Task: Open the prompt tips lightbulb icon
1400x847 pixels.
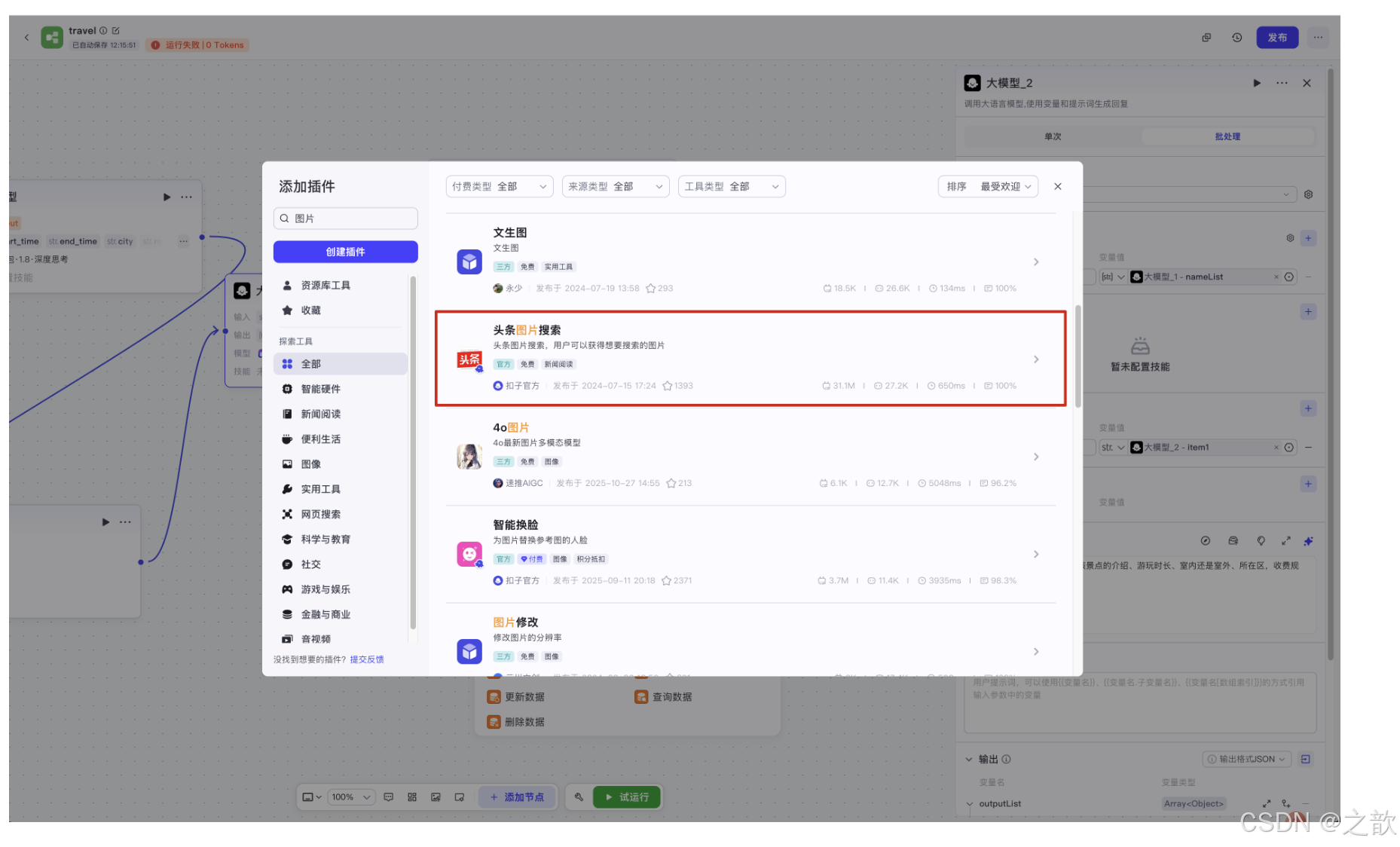Action: click(x=1261, y=540)
